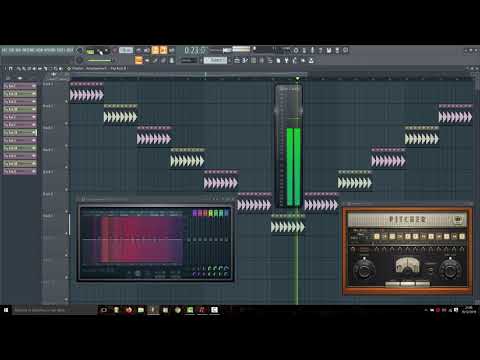Screen dimensions: 480x360
Task: Open the HELP menu
Action: tap(69, 51)
